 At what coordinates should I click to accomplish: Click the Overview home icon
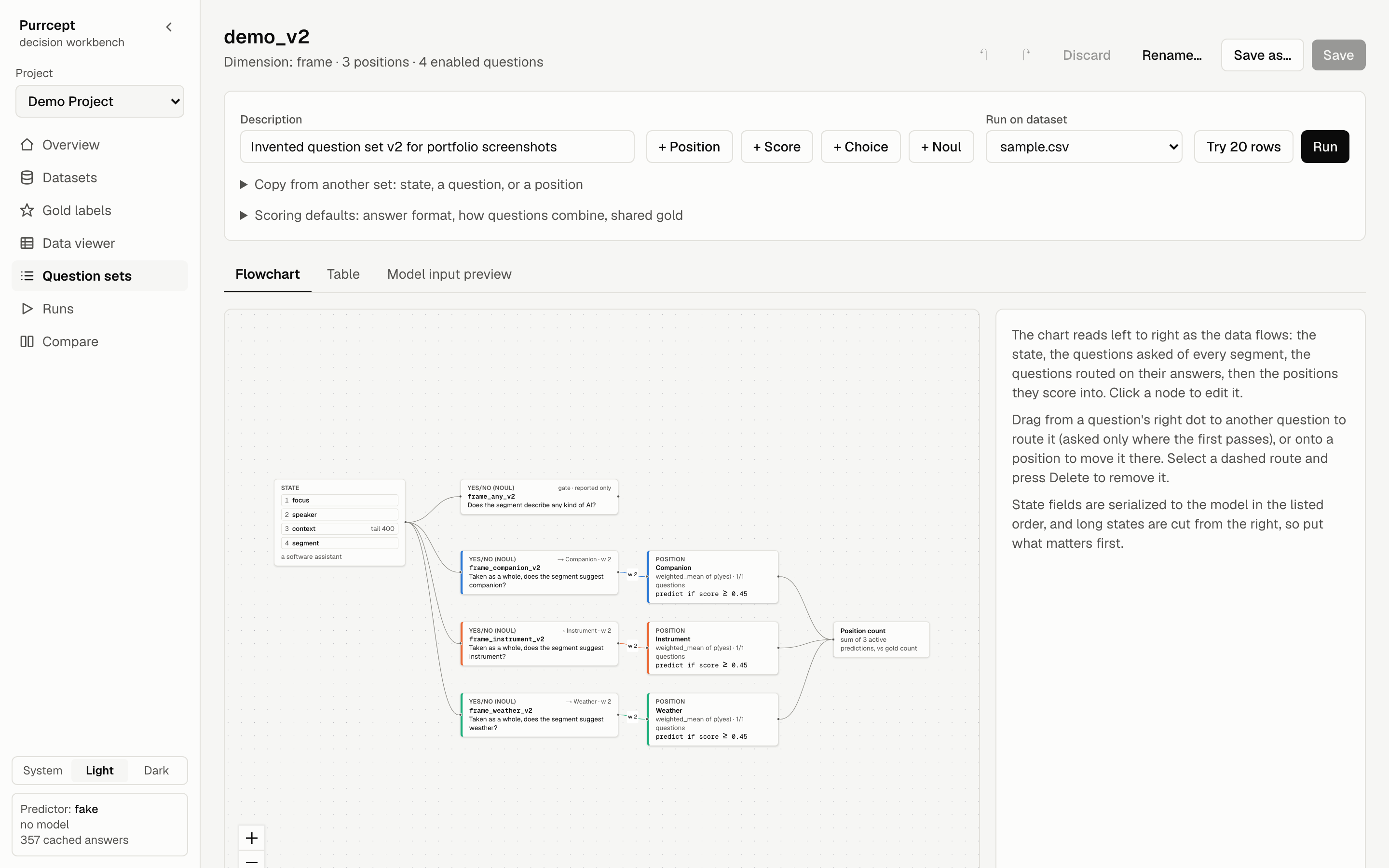(x=27, y=145)
